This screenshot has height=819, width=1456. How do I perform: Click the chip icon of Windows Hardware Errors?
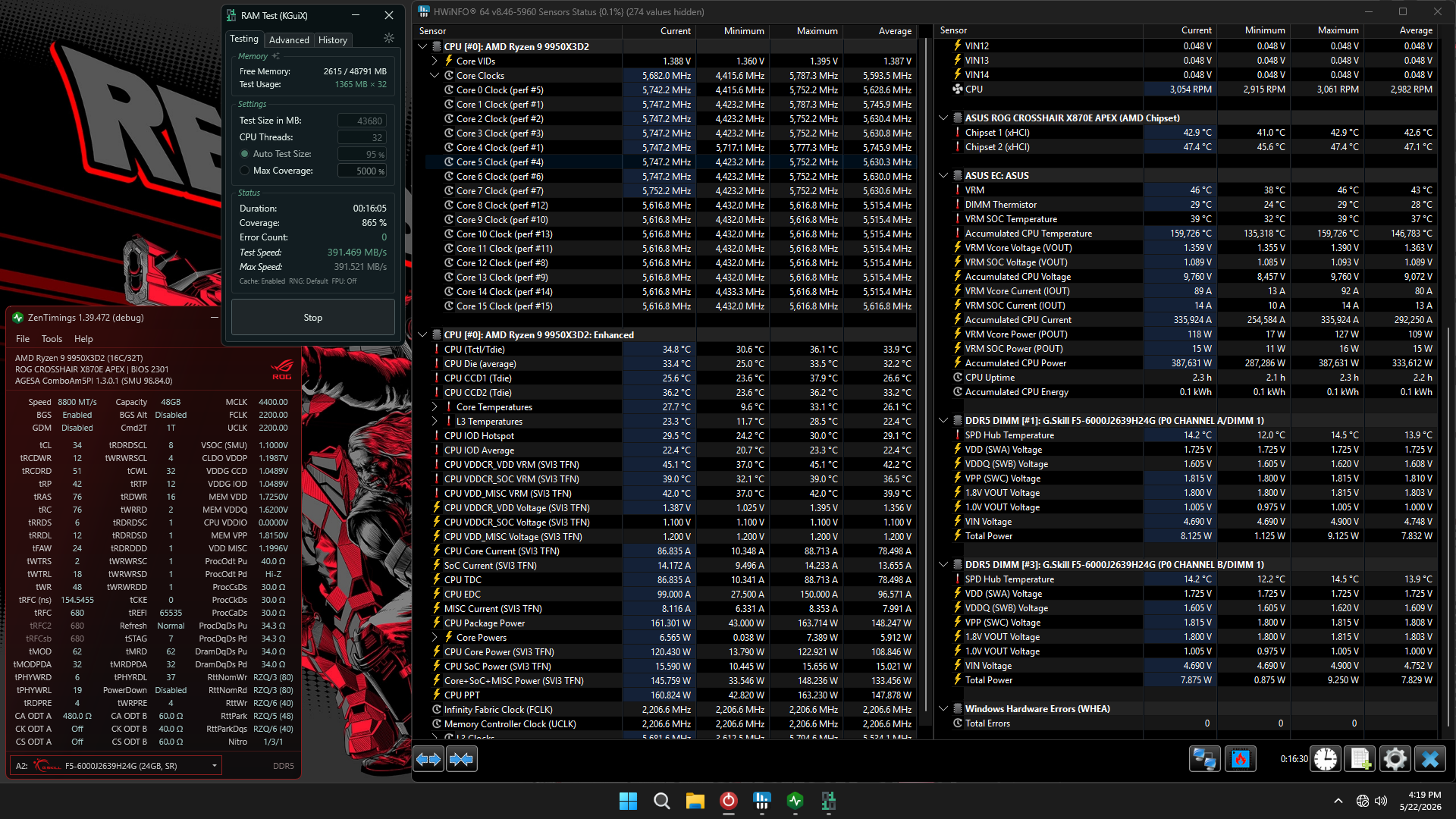coord(958,709)
